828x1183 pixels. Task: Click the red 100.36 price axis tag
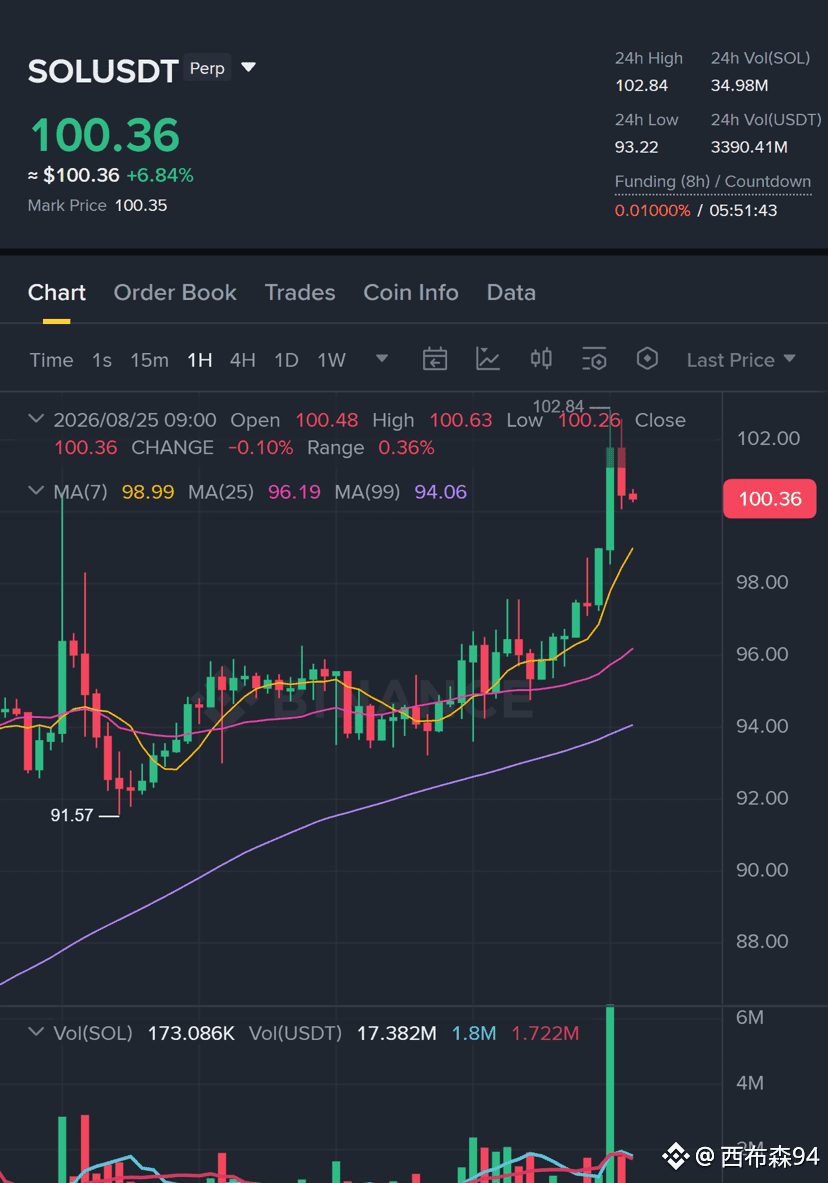coord(769,499)
